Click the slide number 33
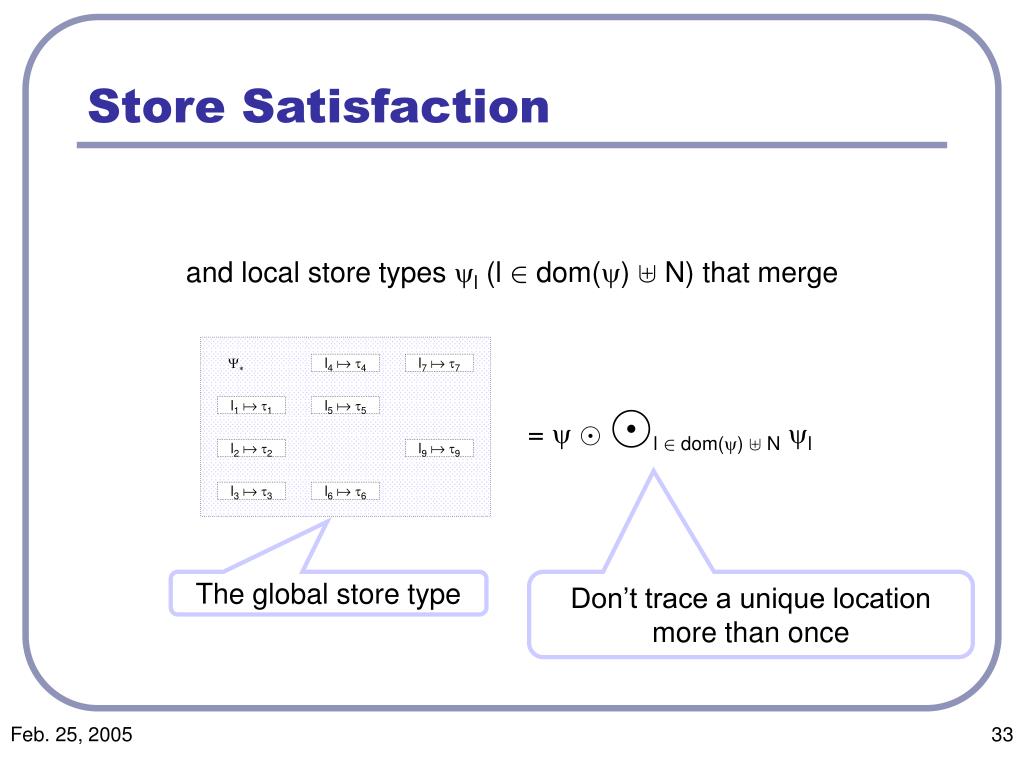 click(x=1002, y=735)
